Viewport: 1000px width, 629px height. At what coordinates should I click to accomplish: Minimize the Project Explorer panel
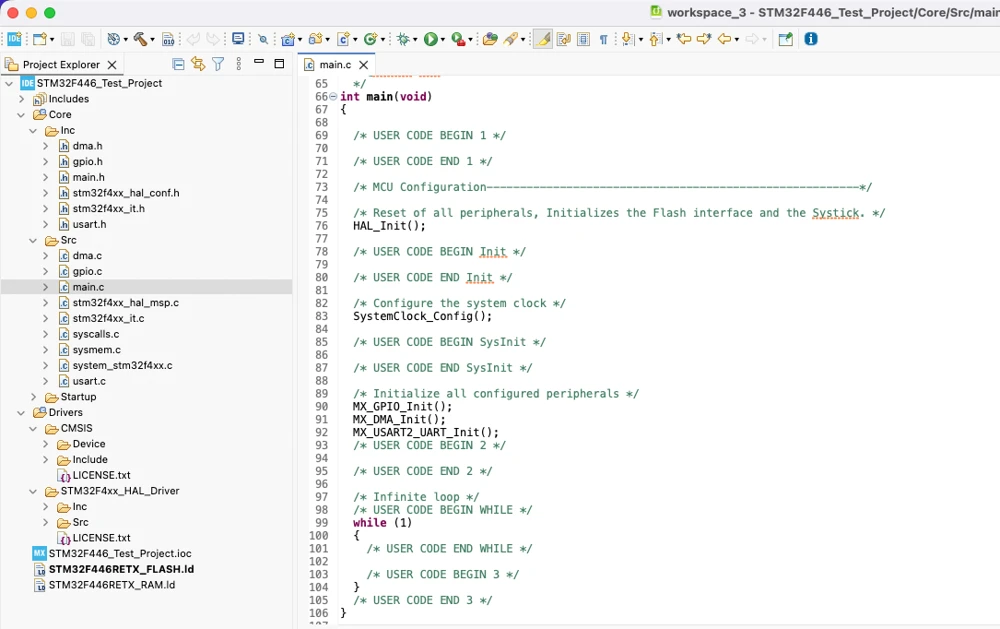click(x=259, y=62)
